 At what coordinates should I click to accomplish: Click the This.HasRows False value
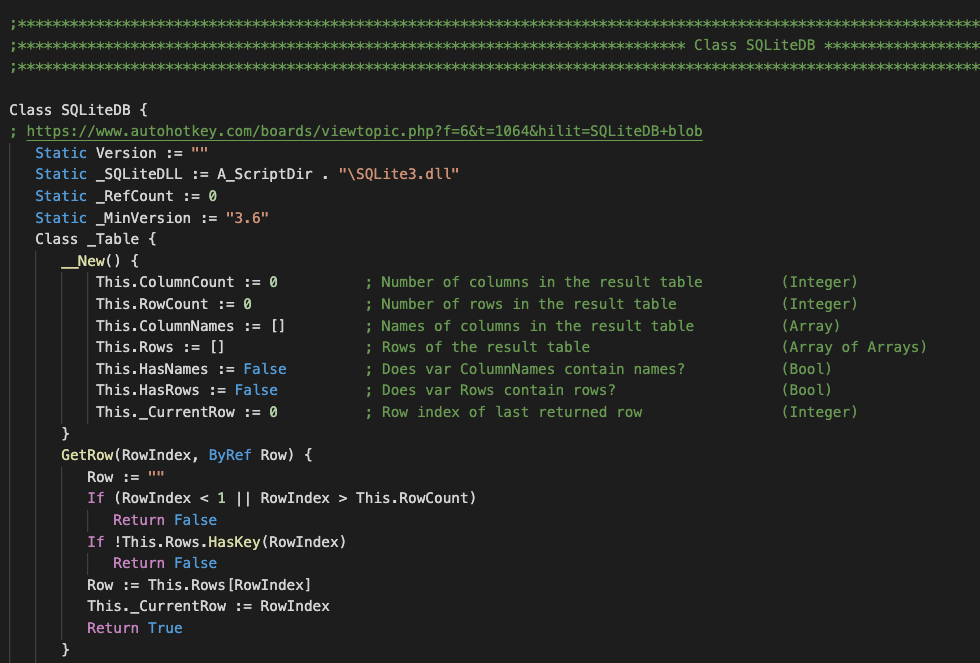click(x=256, y=391)
